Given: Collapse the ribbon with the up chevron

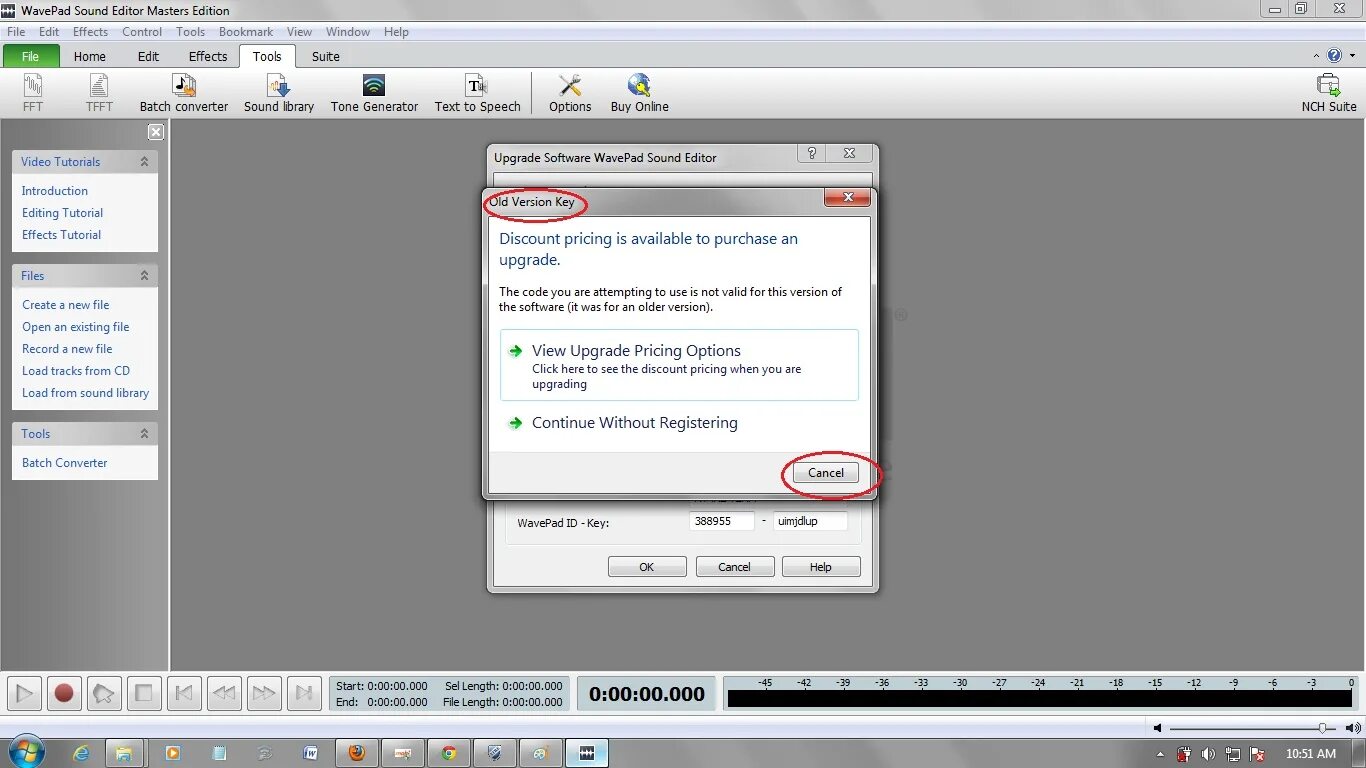Looking at the screenshot, I should 1316,56.
